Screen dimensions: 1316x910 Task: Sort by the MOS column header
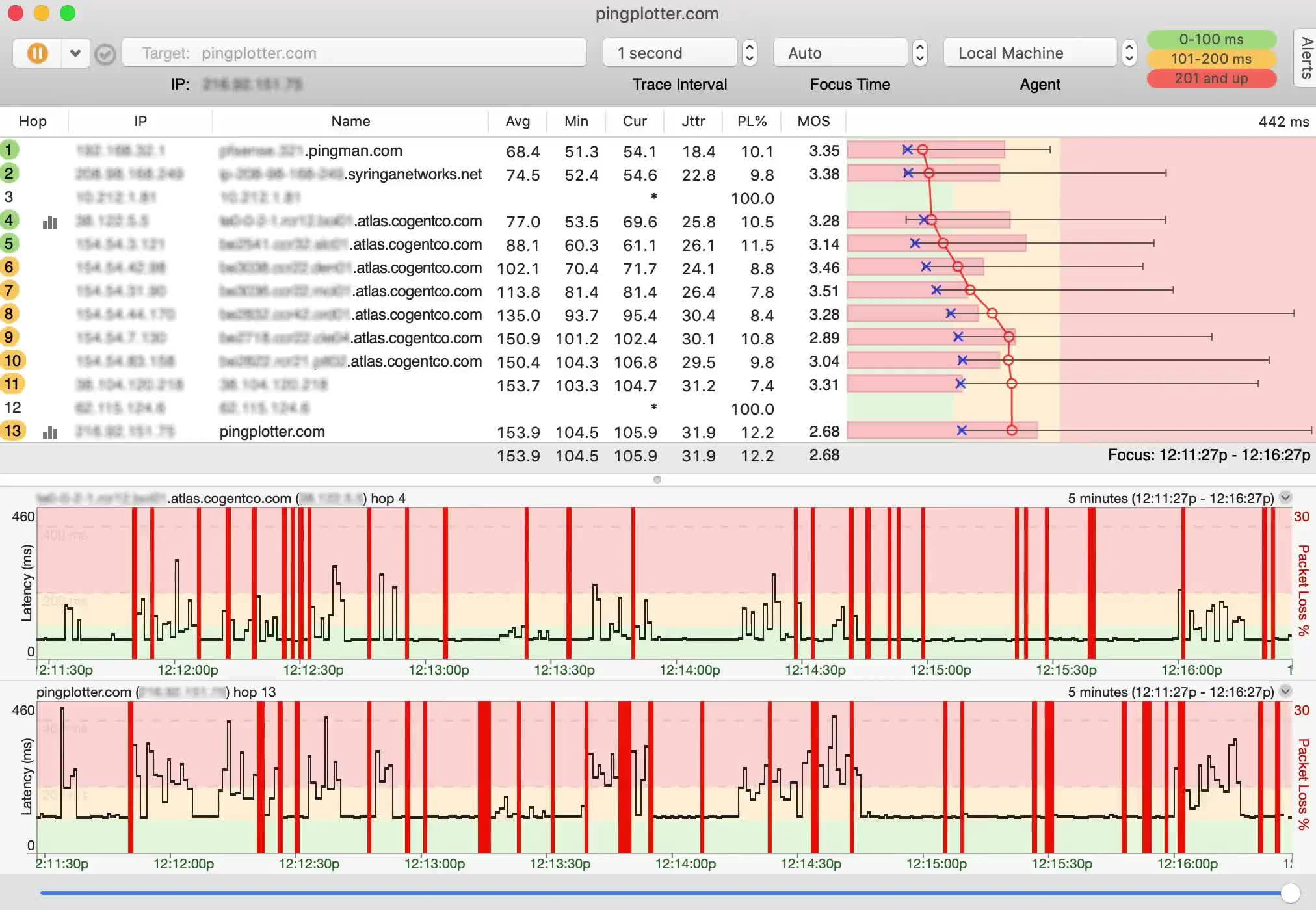click(813, 121)
